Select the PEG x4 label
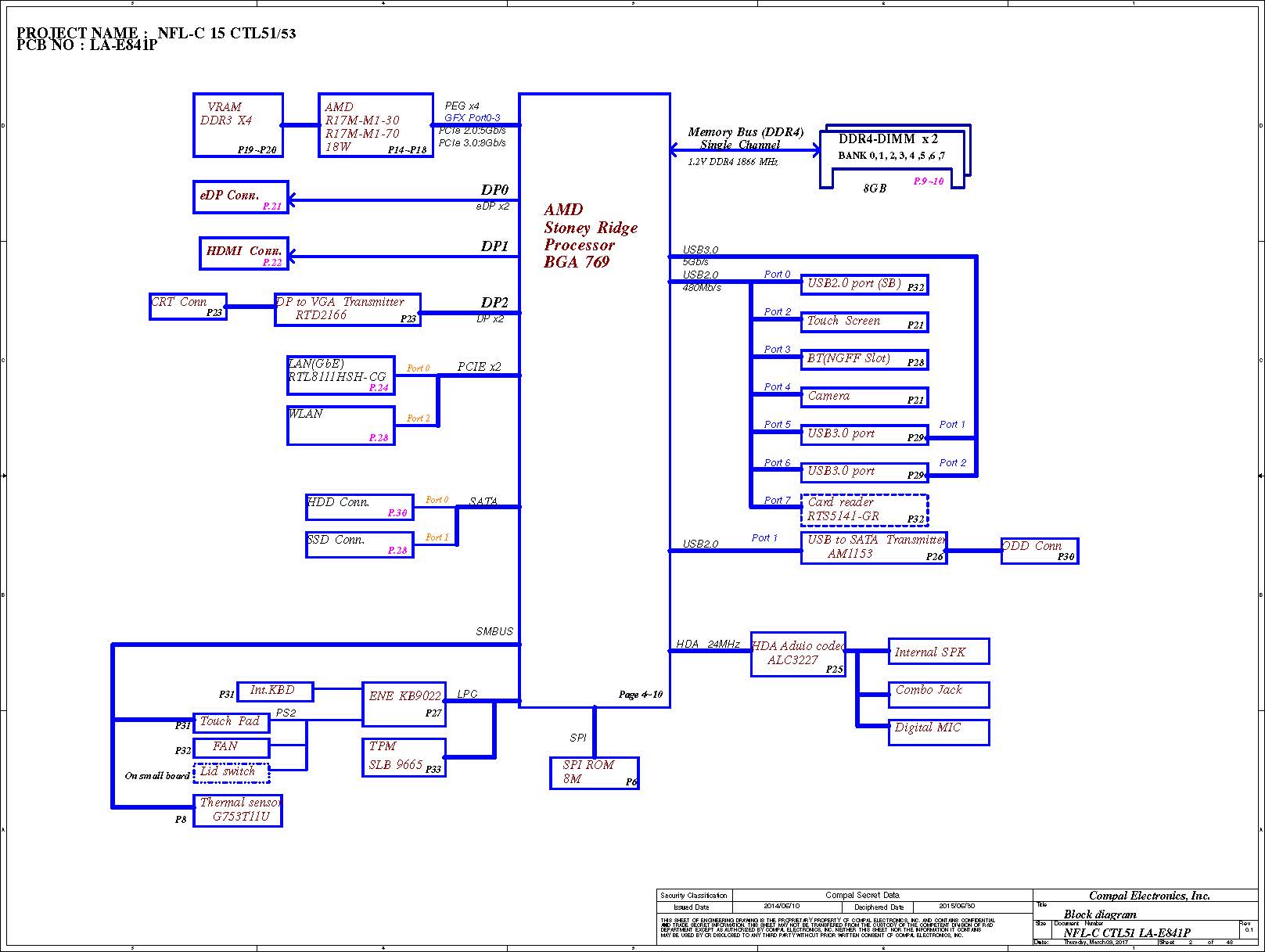1265x952 pixels. (462, 106)
